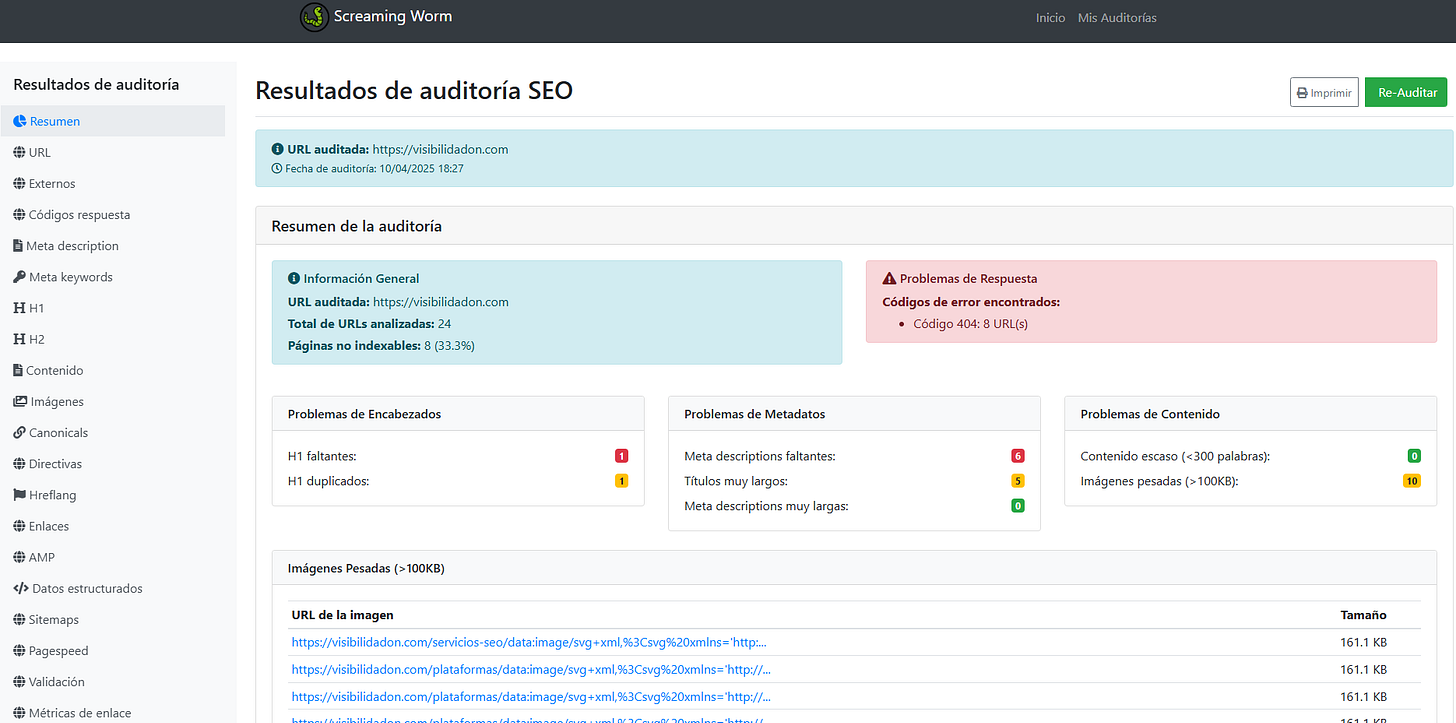Click the code icon for Datos estructurados

point(20,589)
